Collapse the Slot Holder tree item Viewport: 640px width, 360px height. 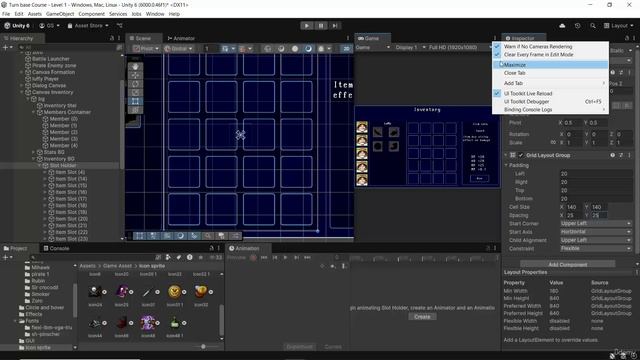(x=40, y=166)
